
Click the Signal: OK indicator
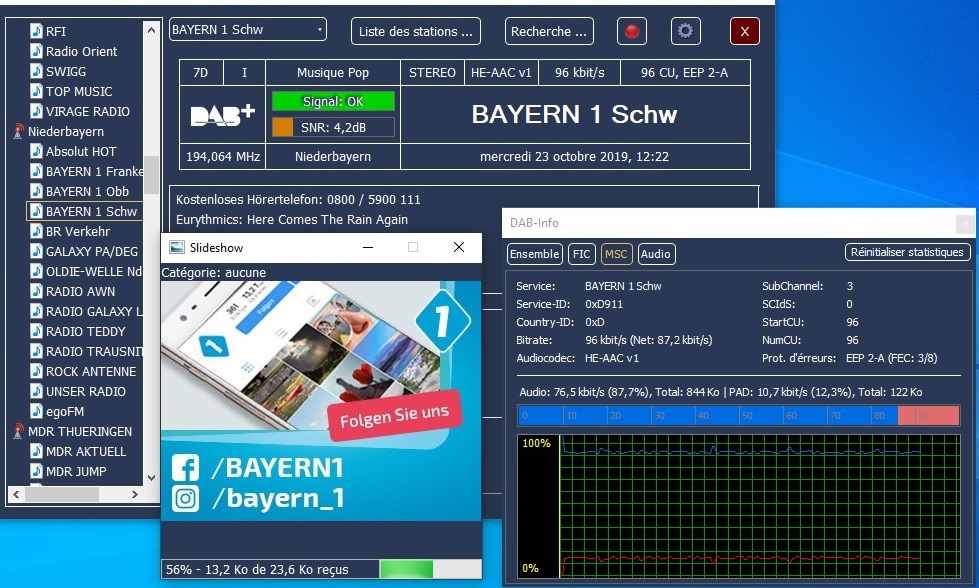333,101
